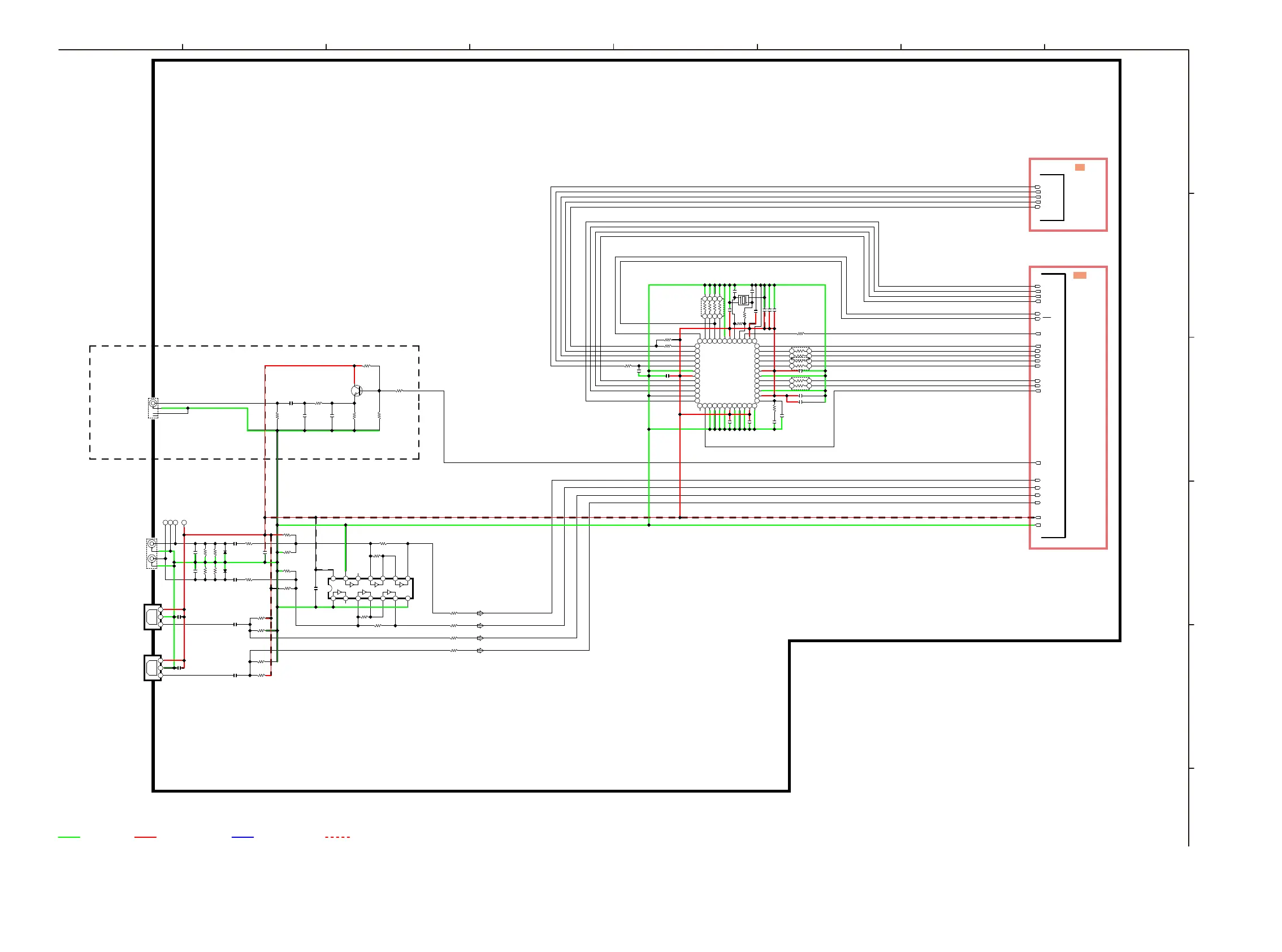Image resolution: width=1282 pixels, height=952 pixels.
Task: Click the lower rectangular three-pin connector on the left edge
Action: tap(153, 668)
